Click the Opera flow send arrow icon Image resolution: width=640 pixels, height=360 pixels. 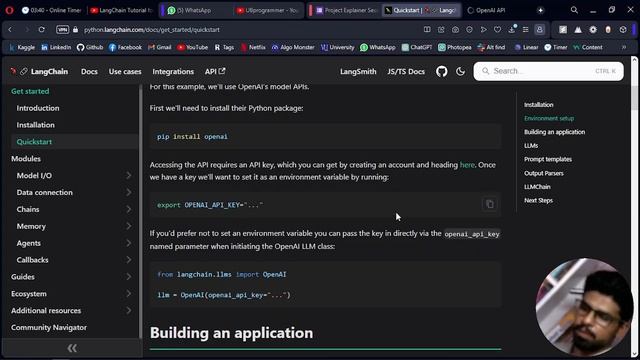(x=483, y=29)
